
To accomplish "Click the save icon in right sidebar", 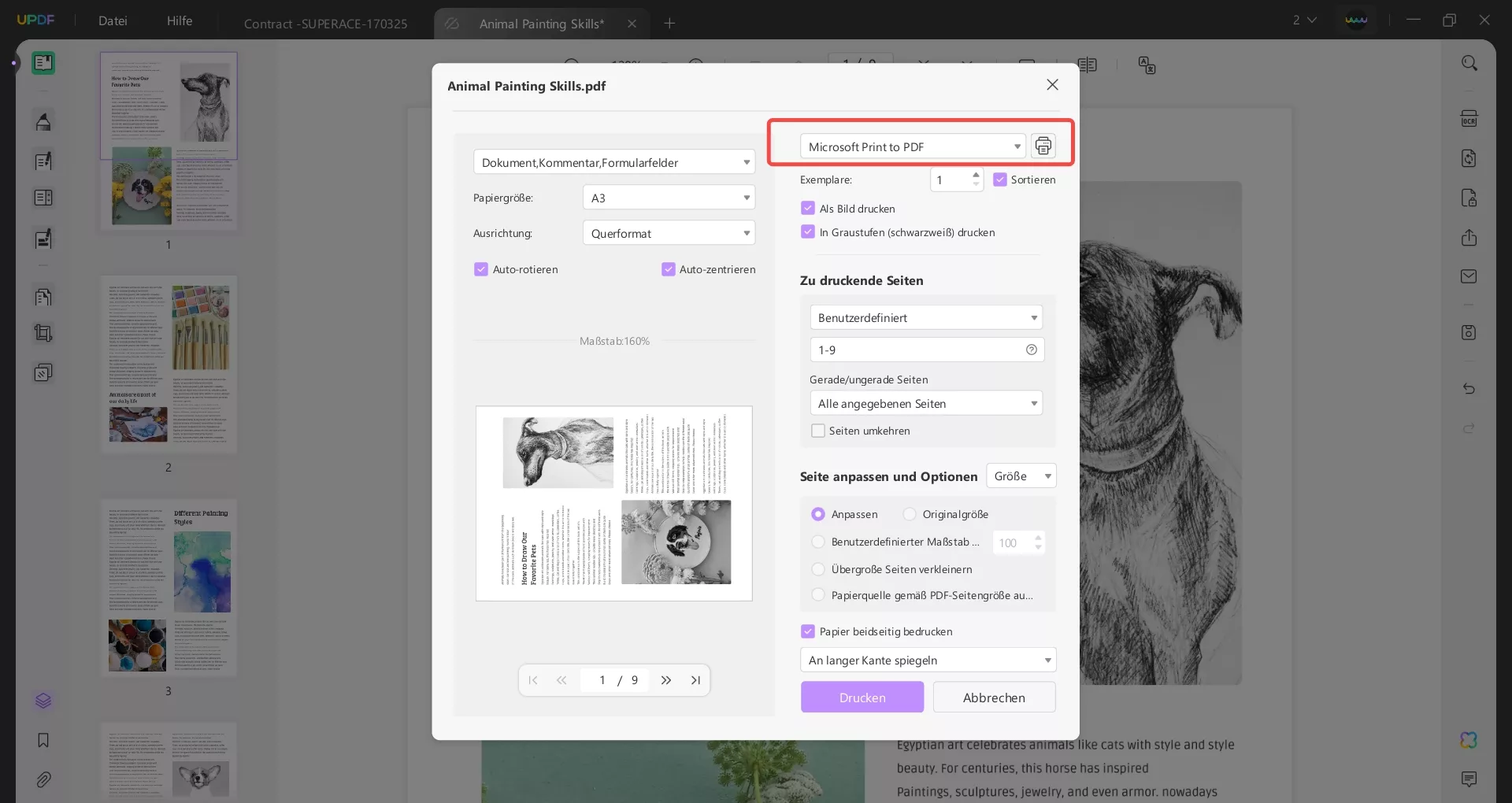I will 1469,332.
